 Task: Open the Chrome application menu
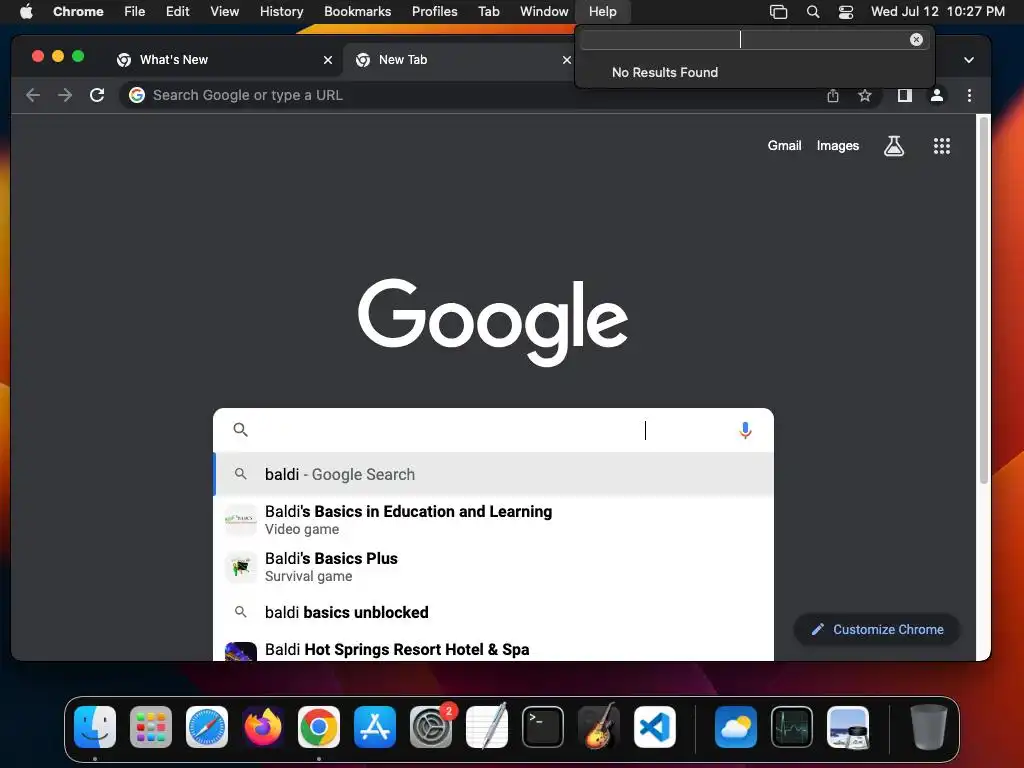78,11
